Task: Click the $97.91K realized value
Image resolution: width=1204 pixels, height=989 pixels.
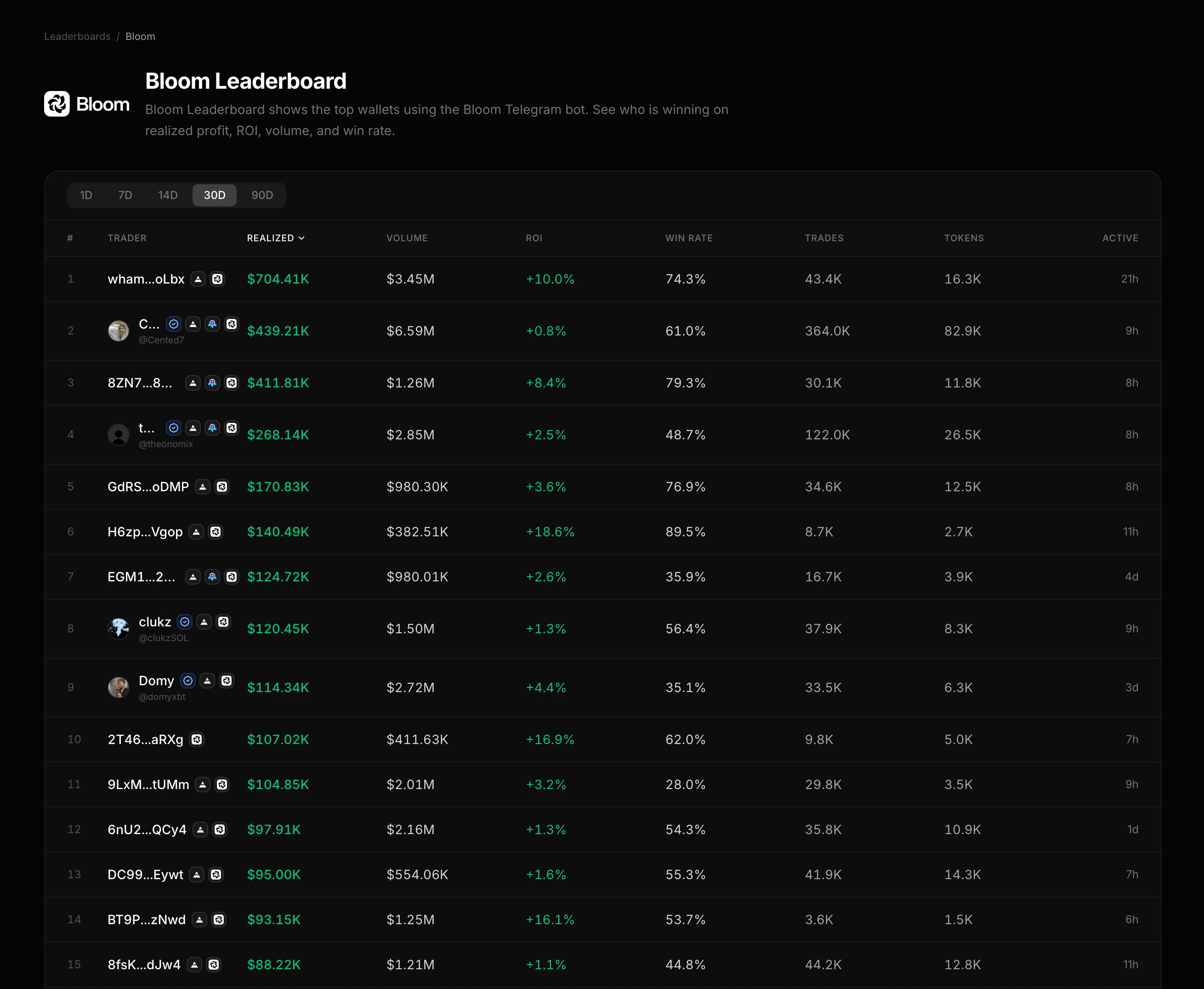Action: click(x=274, y=830)
